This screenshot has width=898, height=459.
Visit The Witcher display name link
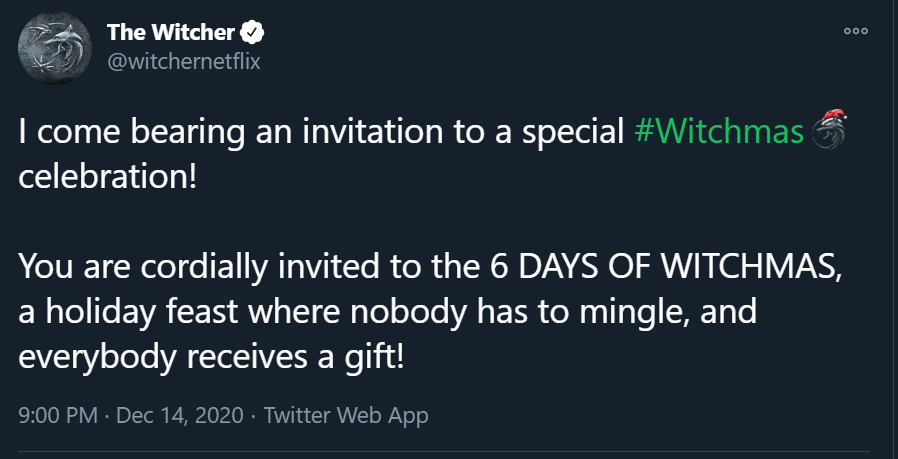(x=171, y=33)
